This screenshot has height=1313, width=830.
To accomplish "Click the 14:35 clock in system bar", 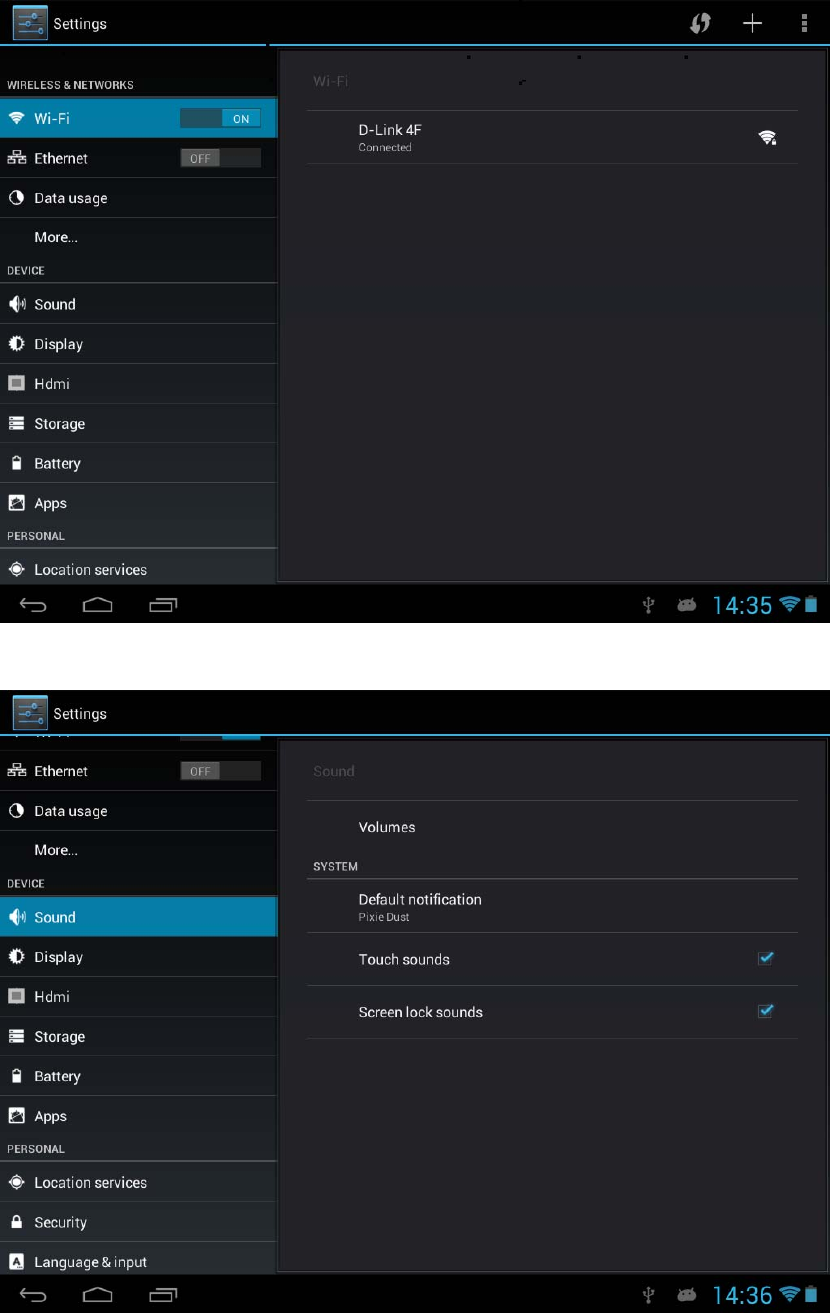I will coord(742,605).
